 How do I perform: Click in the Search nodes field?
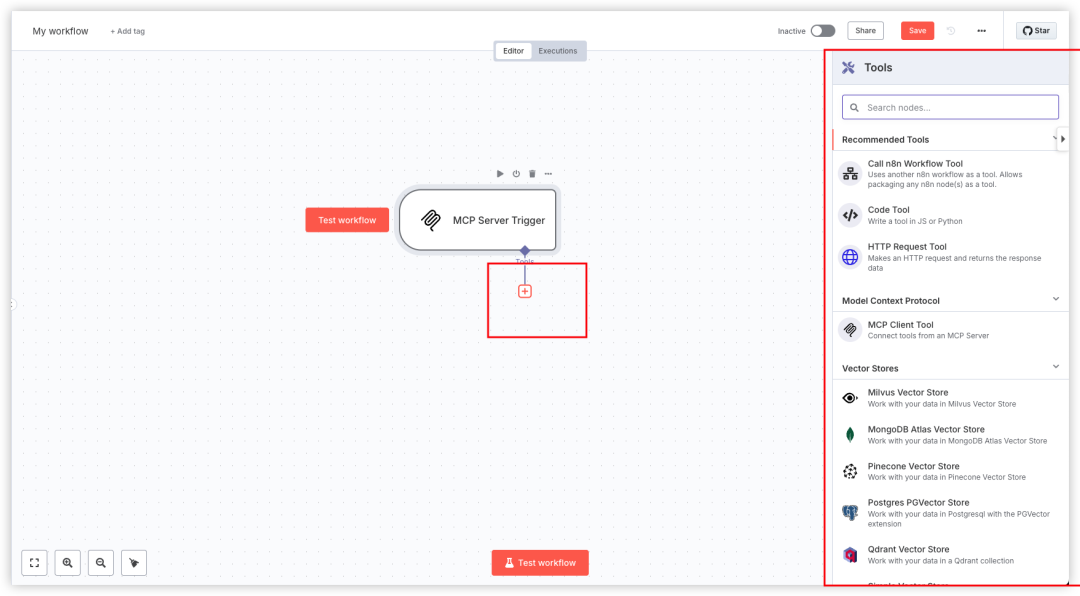(x=951, y=107)
